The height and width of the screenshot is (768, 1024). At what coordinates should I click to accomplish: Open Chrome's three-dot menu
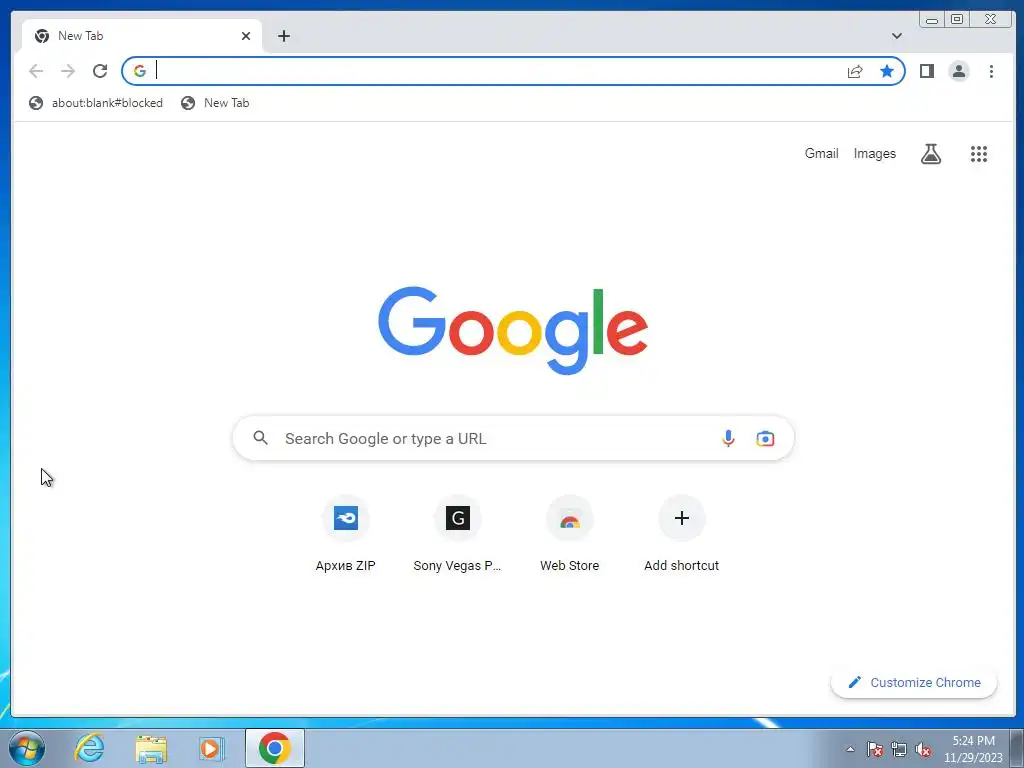pyautogui.click(x=991, y=71)
